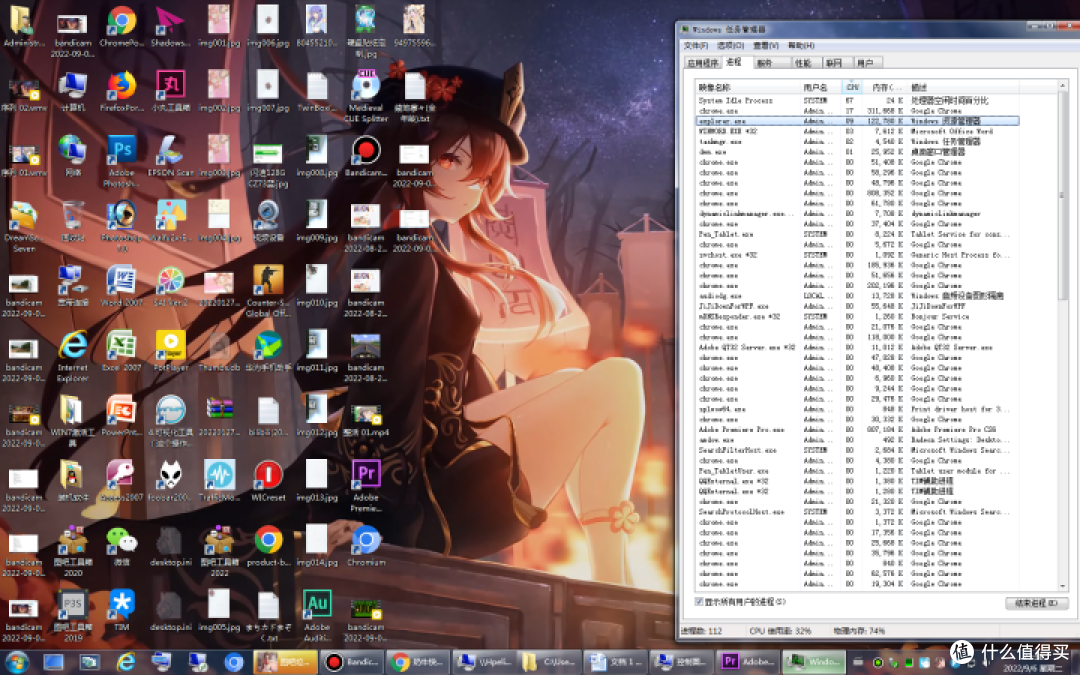Open the SAI Ver.2 desktop shortcut

[x=170, y=286]
